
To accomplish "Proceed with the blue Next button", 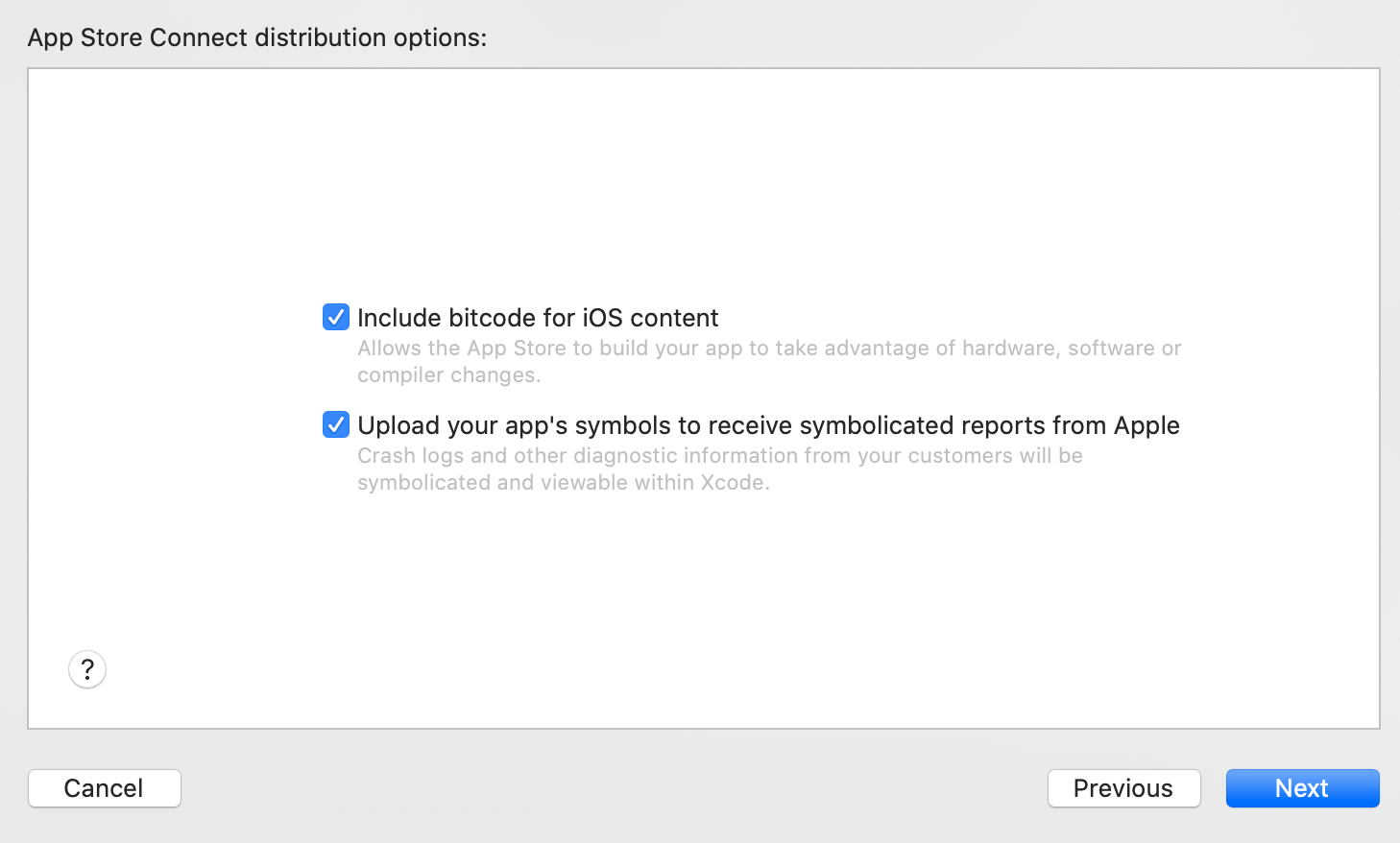I will click(x=1302, y=788).
